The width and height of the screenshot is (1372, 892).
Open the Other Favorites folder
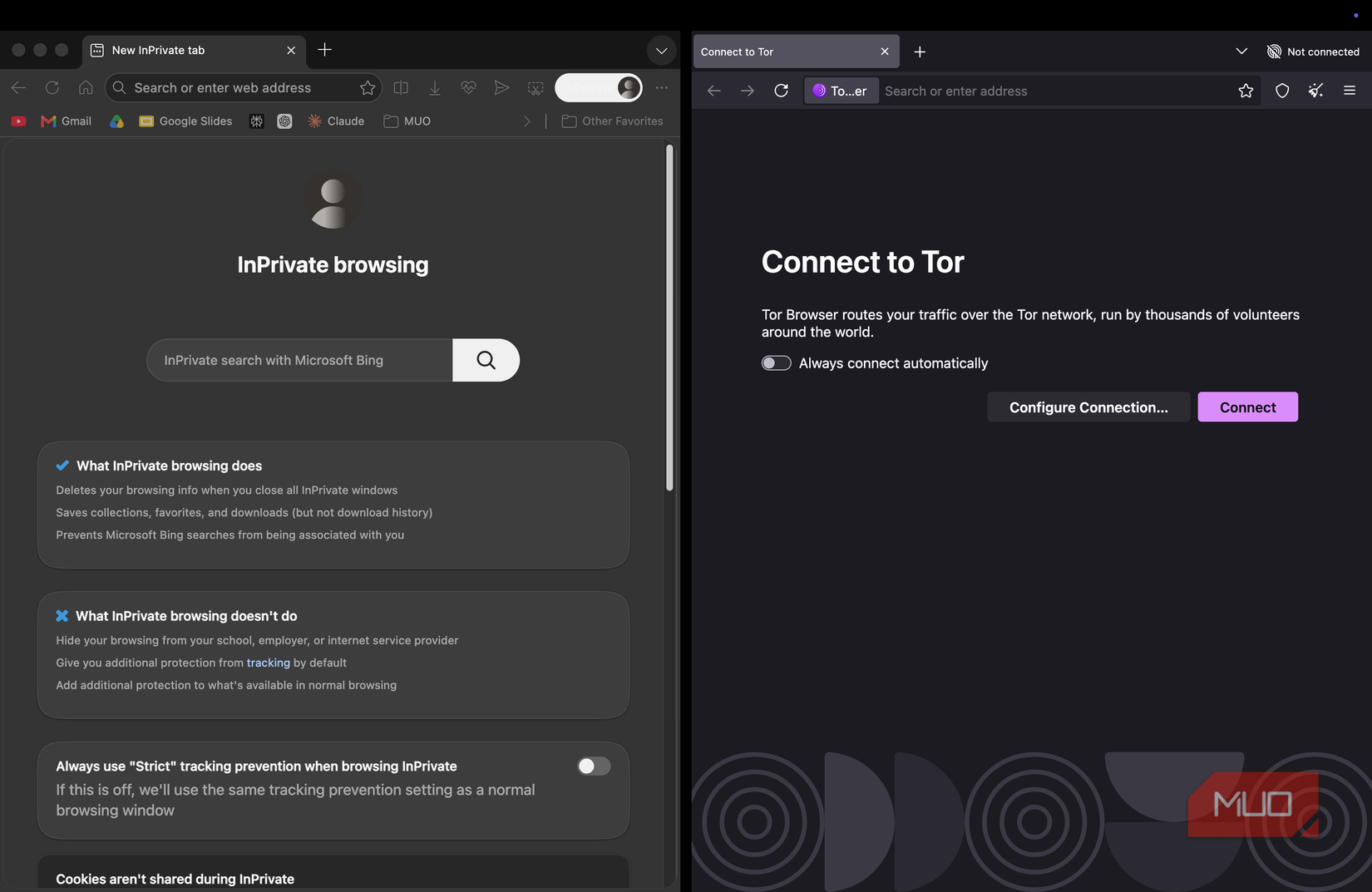point(613,121)
